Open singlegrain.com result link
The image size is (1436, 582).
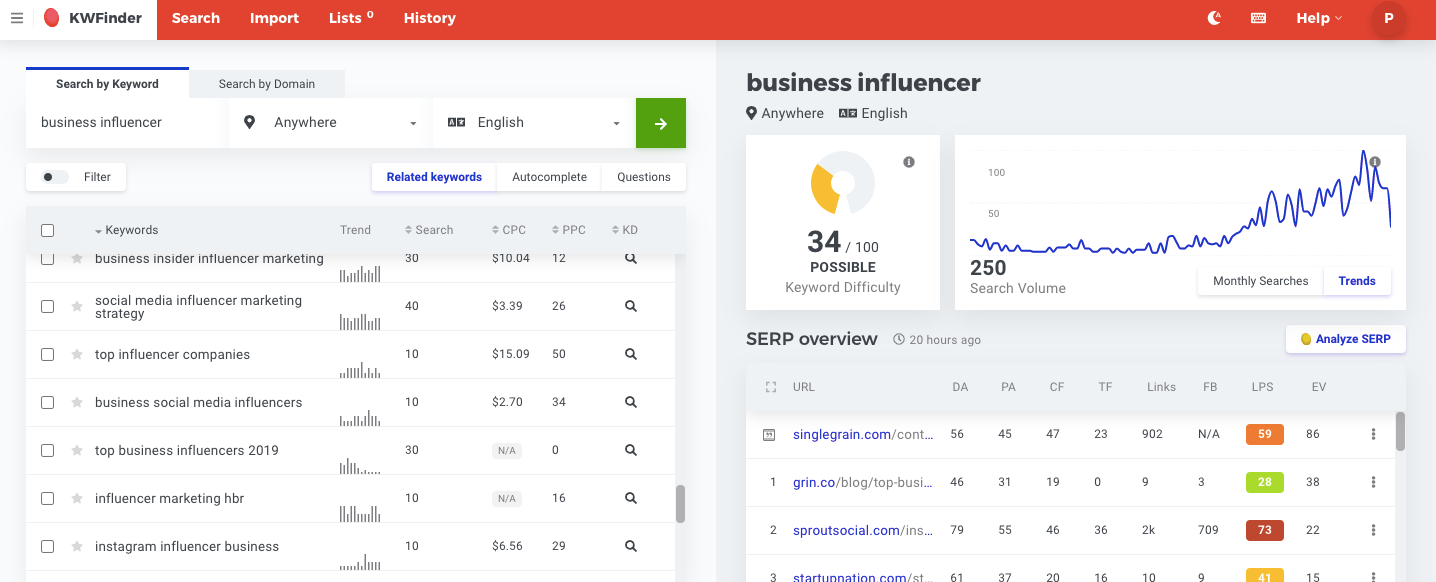(862, 434)
